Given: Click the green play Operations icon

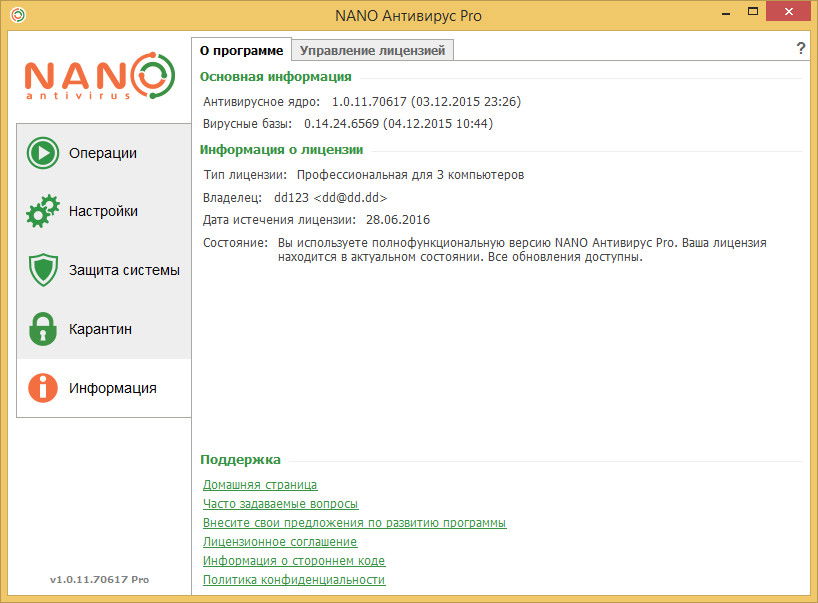Looking at the screenshot, I should coord(43,153).
